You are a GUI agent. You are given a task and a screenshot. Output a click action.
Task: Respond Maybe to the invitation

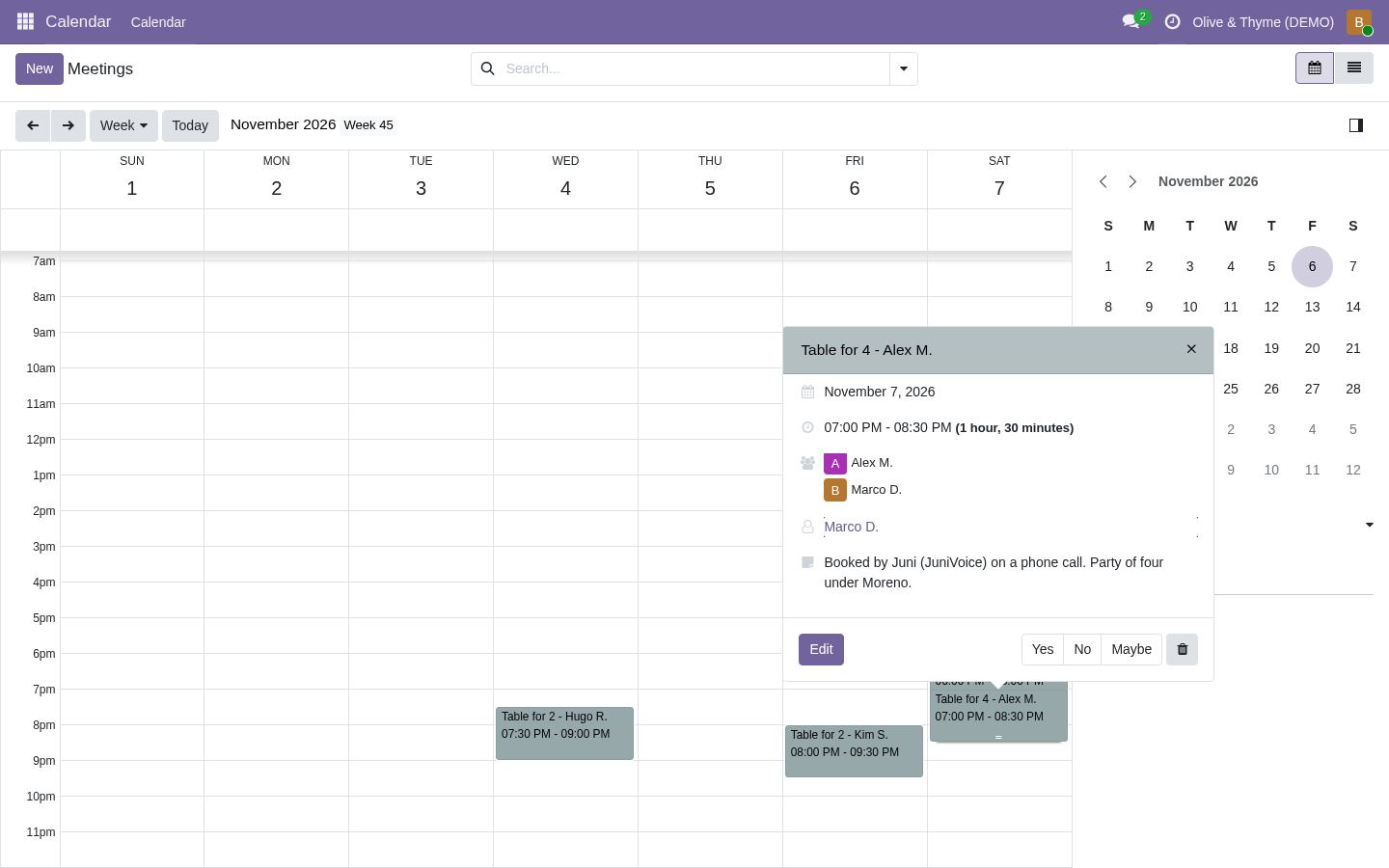(x=1131, y=649)
